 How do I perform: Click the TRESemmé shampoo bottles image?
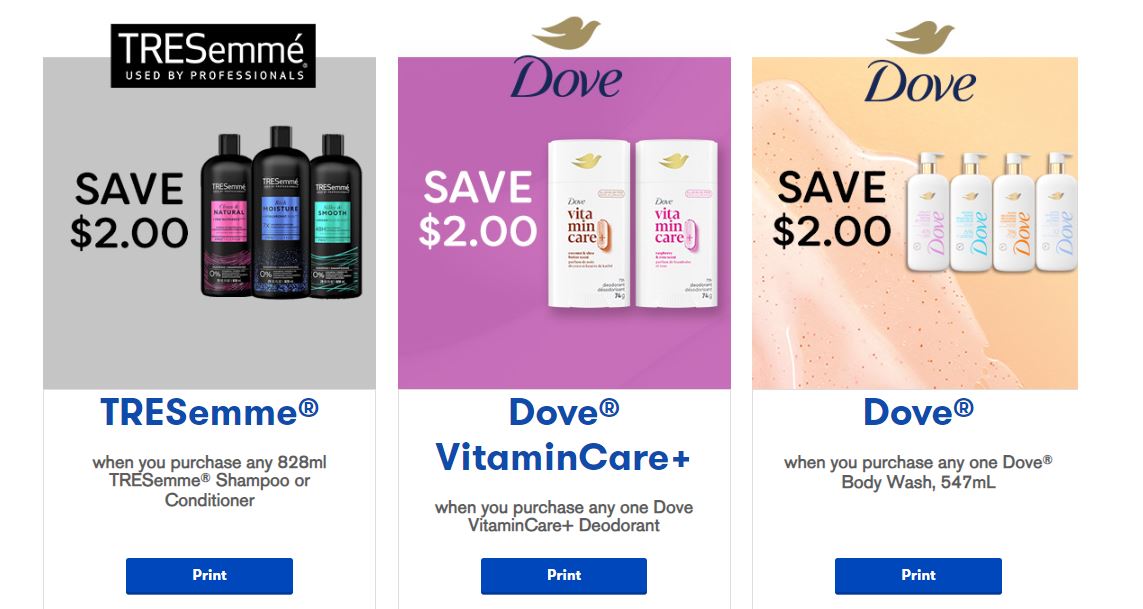click(281, 212)
